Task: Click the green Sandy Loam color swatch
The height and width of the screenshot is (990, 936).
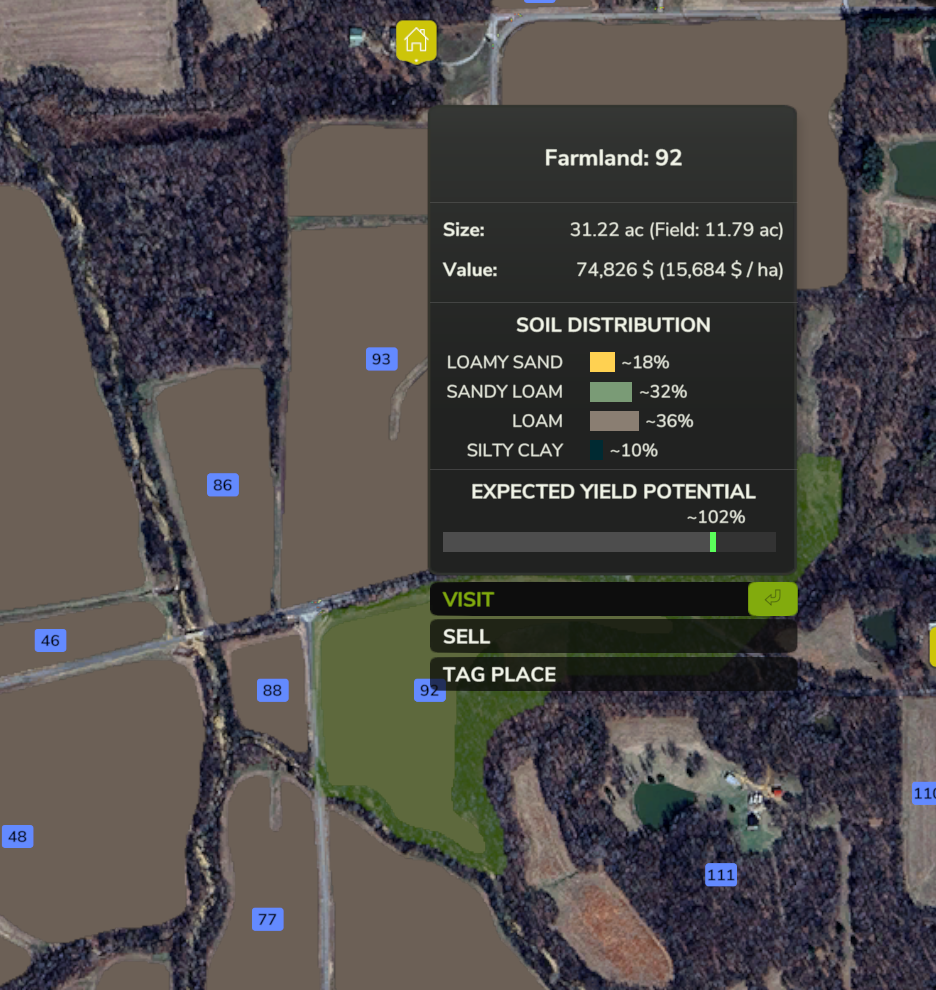Action: pyautogui.click(x=610, y=391)
